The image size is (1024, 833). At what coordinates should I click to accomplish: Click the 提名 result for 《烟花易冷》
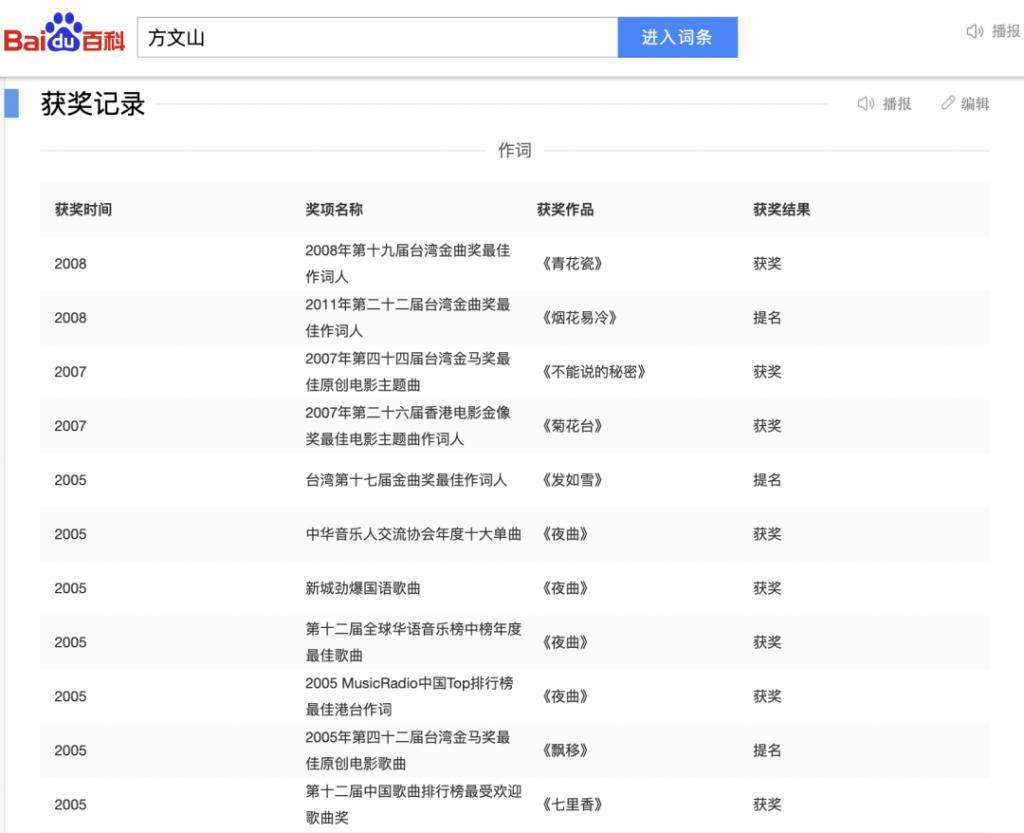coord(767,318)
